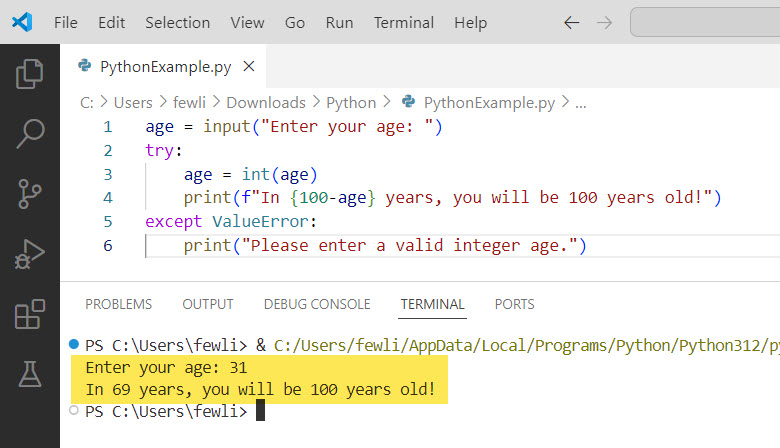Image resolution: width=780 pixels, height=448 pixels.
Task: Open the Search view in activity bar
Action: [x=30, y=133]
